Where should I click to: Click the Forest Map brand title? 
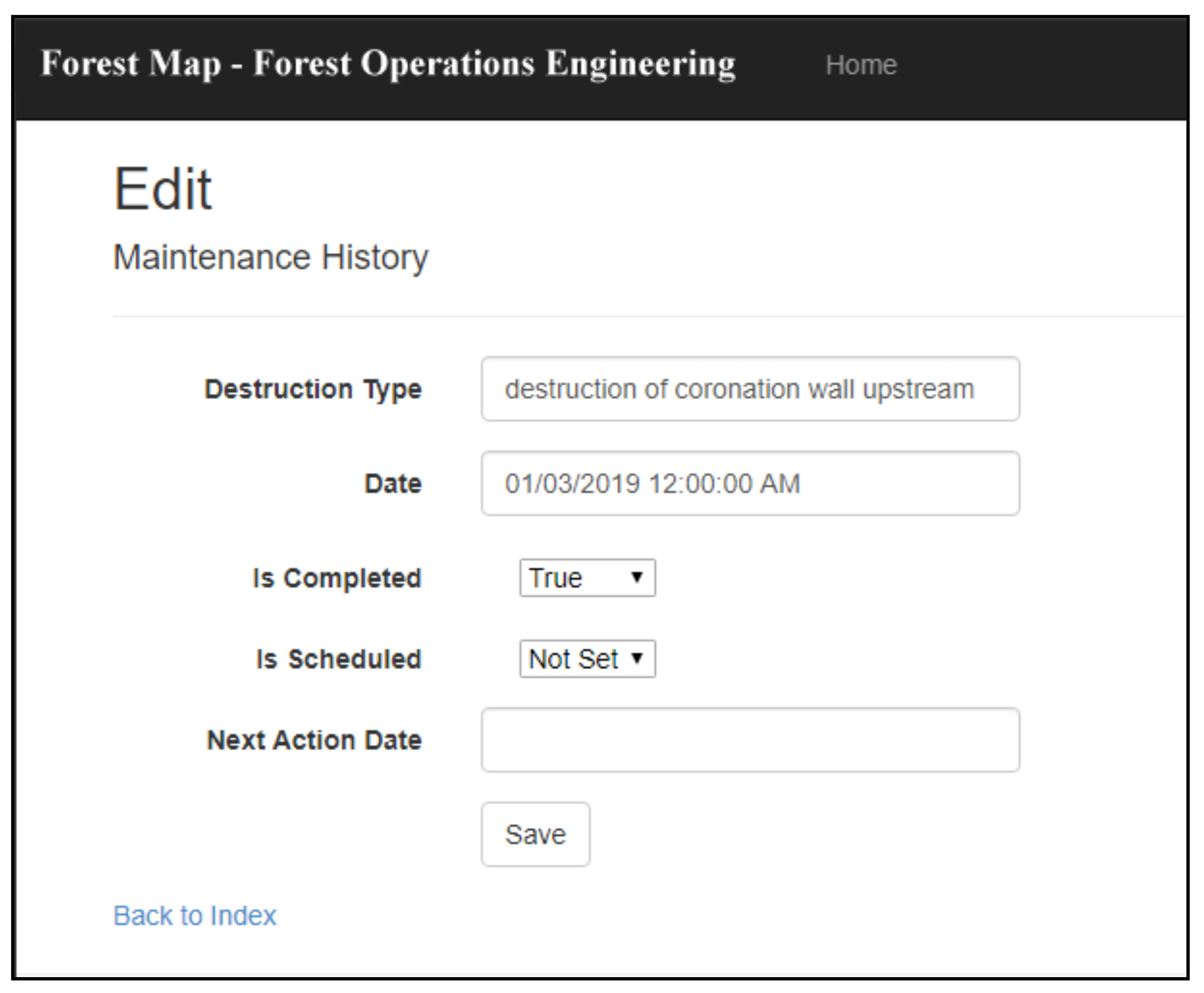pyautogui.click(x=387, y=63)
